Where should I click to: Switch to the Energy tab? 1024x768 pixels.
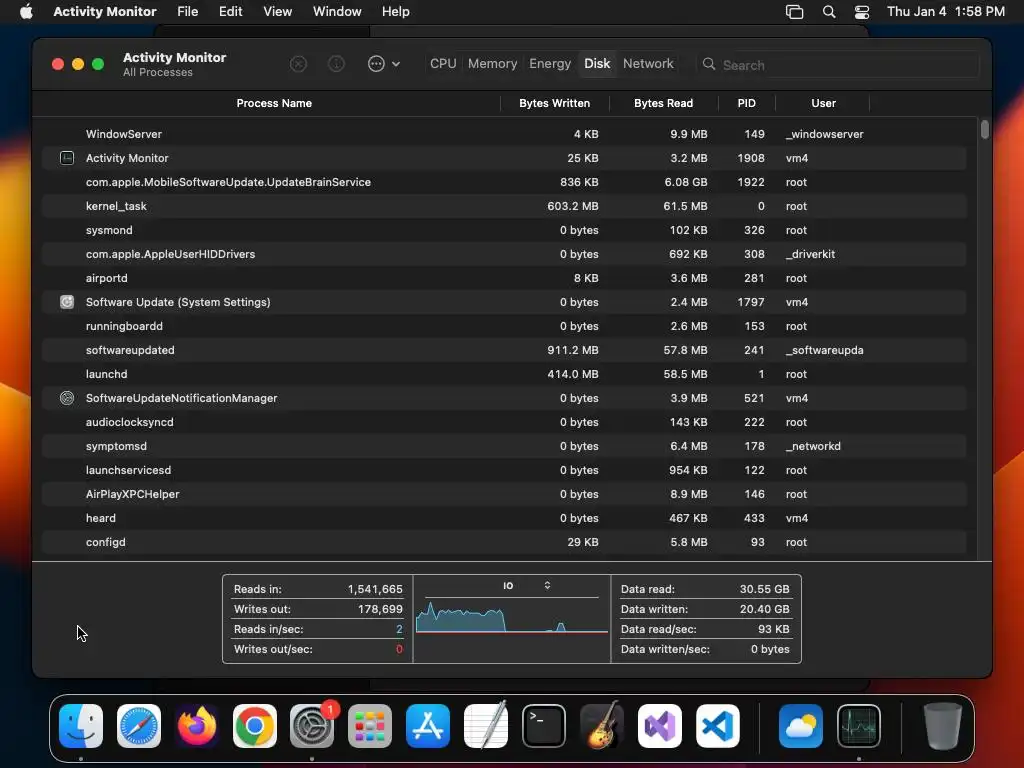click(550, 63)
